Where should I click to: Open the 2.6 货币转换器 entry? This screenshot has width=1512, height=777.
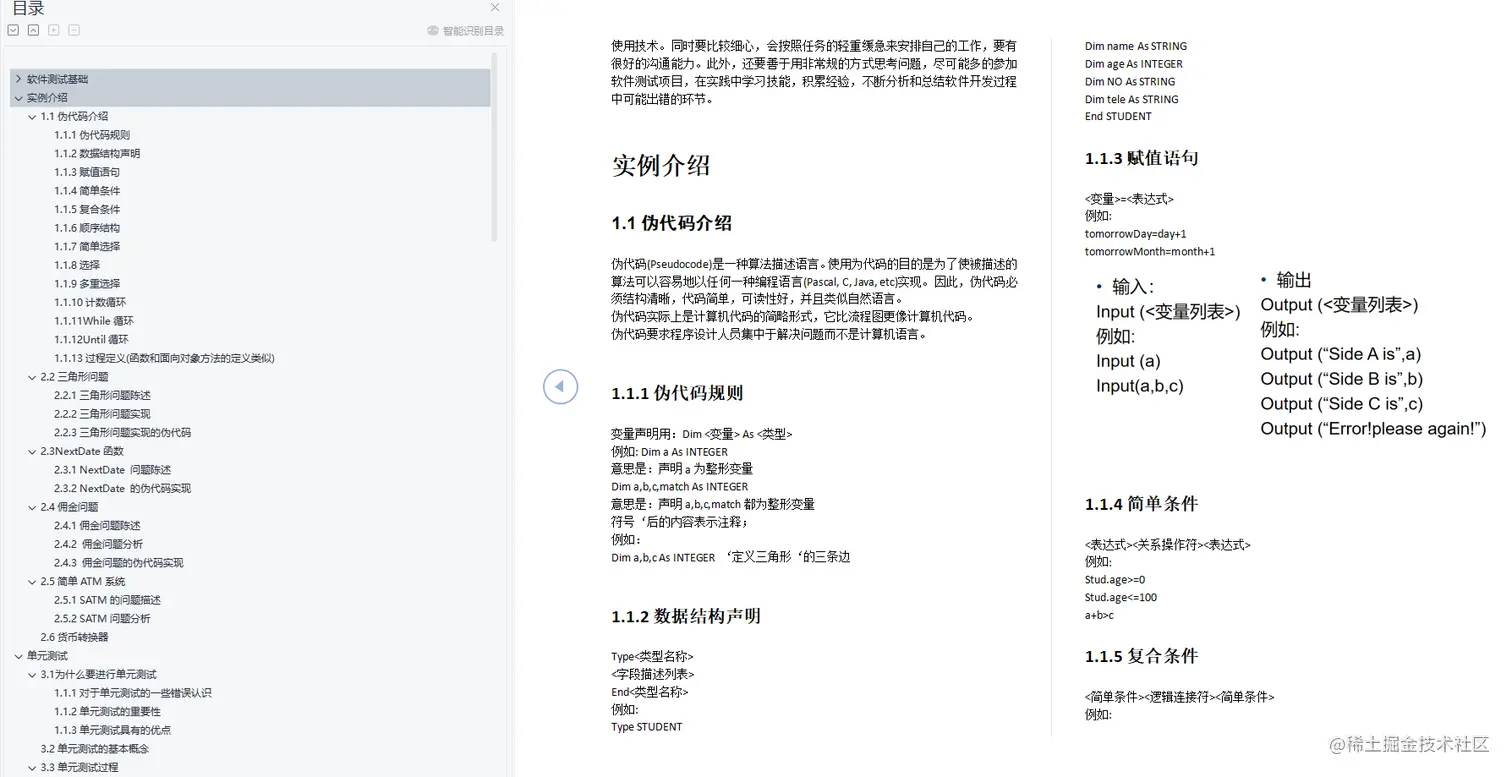click(x=76, y=636)
